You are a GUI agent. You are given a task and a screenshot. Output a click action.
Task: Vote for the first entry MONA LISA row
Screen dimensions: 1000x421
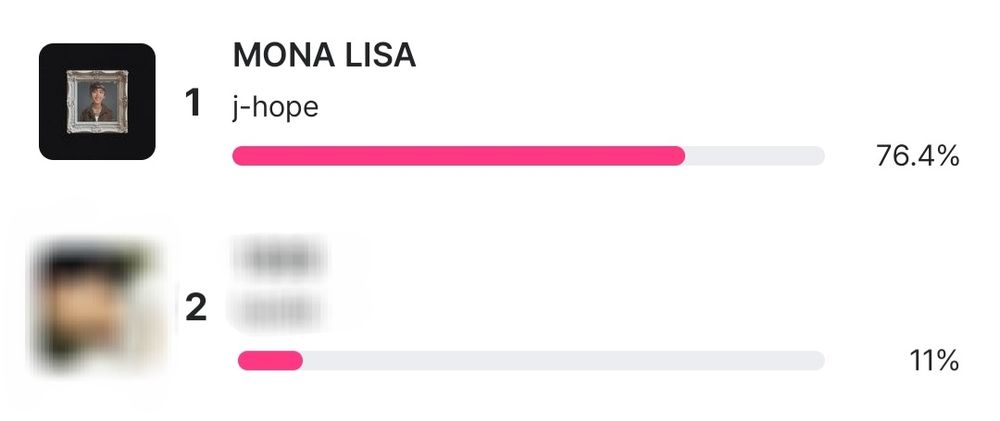pyautogui.click(x=499, y=101)
